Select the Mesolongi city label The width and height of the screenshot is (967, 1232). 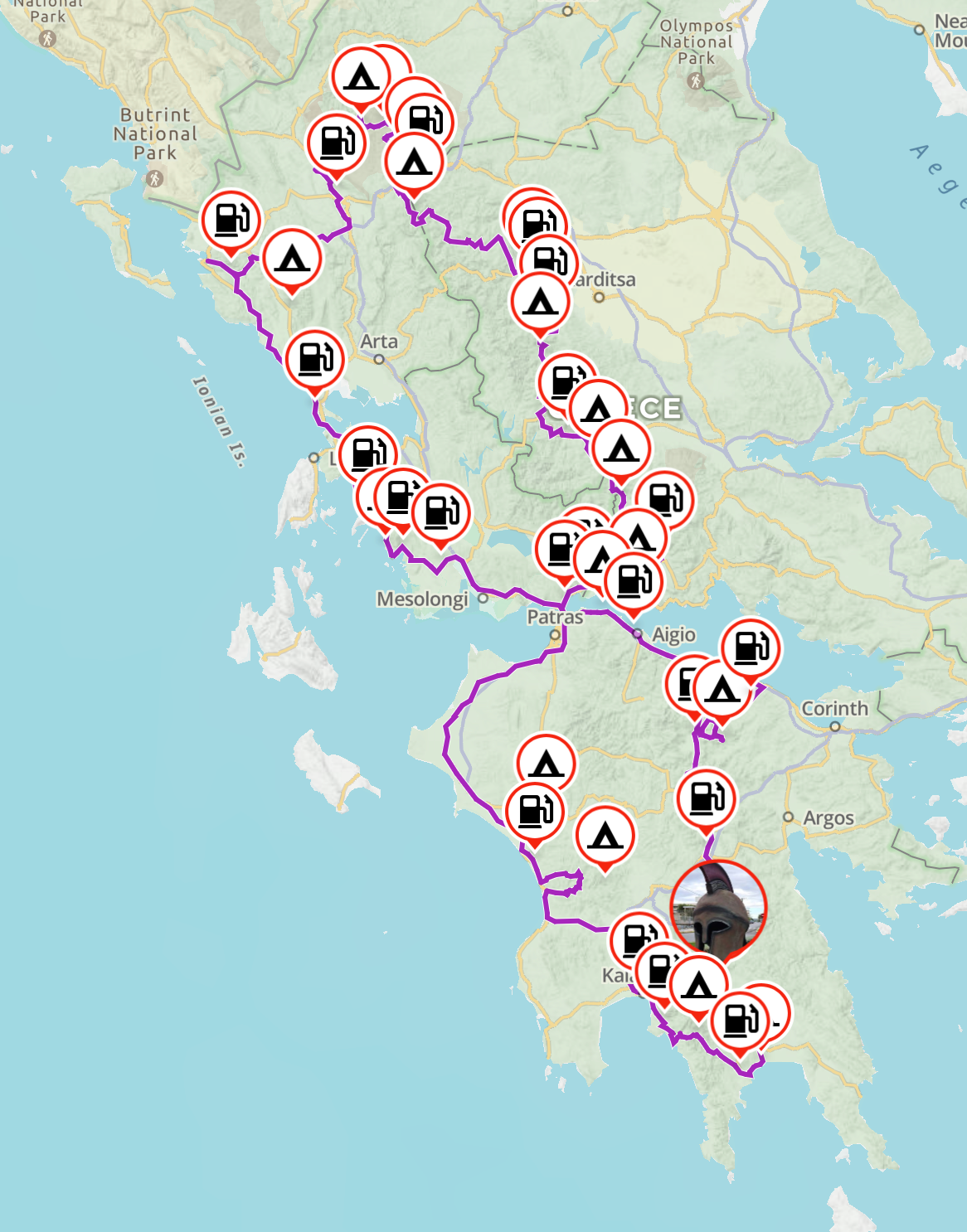click(x=422, y=599)
